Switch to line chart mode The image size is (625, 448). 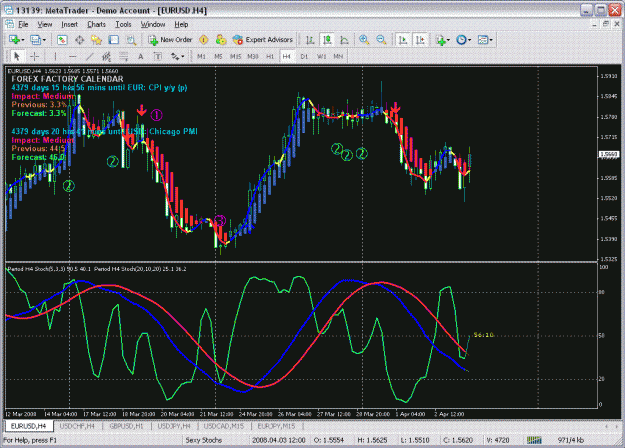pos(344,40)
